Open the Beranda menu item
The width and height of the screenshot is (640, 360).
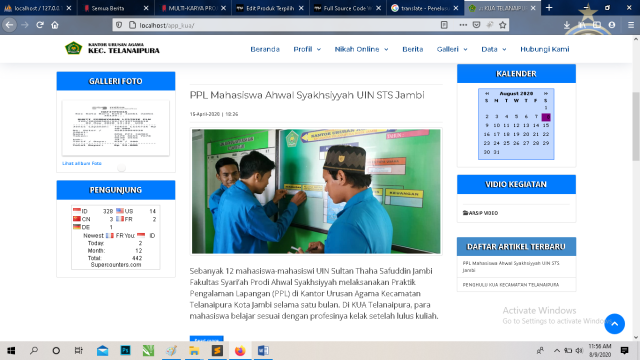[x=265, y=49]
